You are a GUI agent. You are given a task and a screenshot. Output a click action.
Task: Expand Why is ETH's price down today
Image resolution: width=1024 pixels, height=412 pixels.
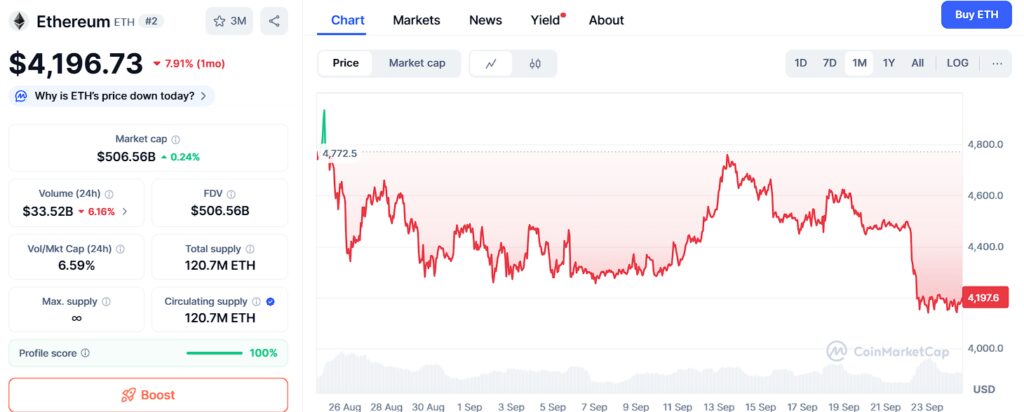point(112,96)
